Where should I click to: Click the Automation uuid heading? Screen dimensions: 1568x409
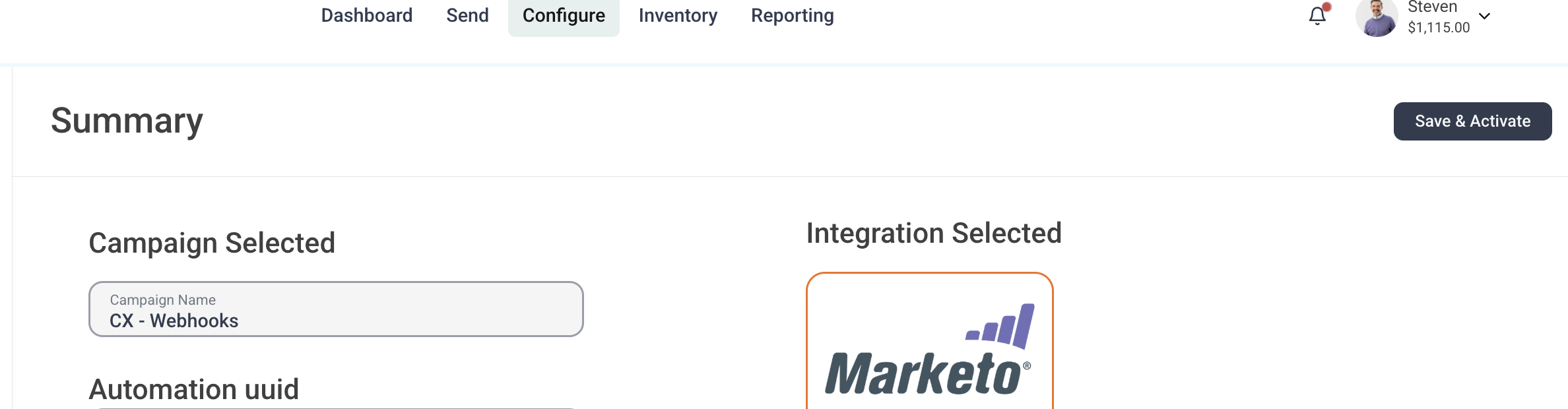[194, 389]
